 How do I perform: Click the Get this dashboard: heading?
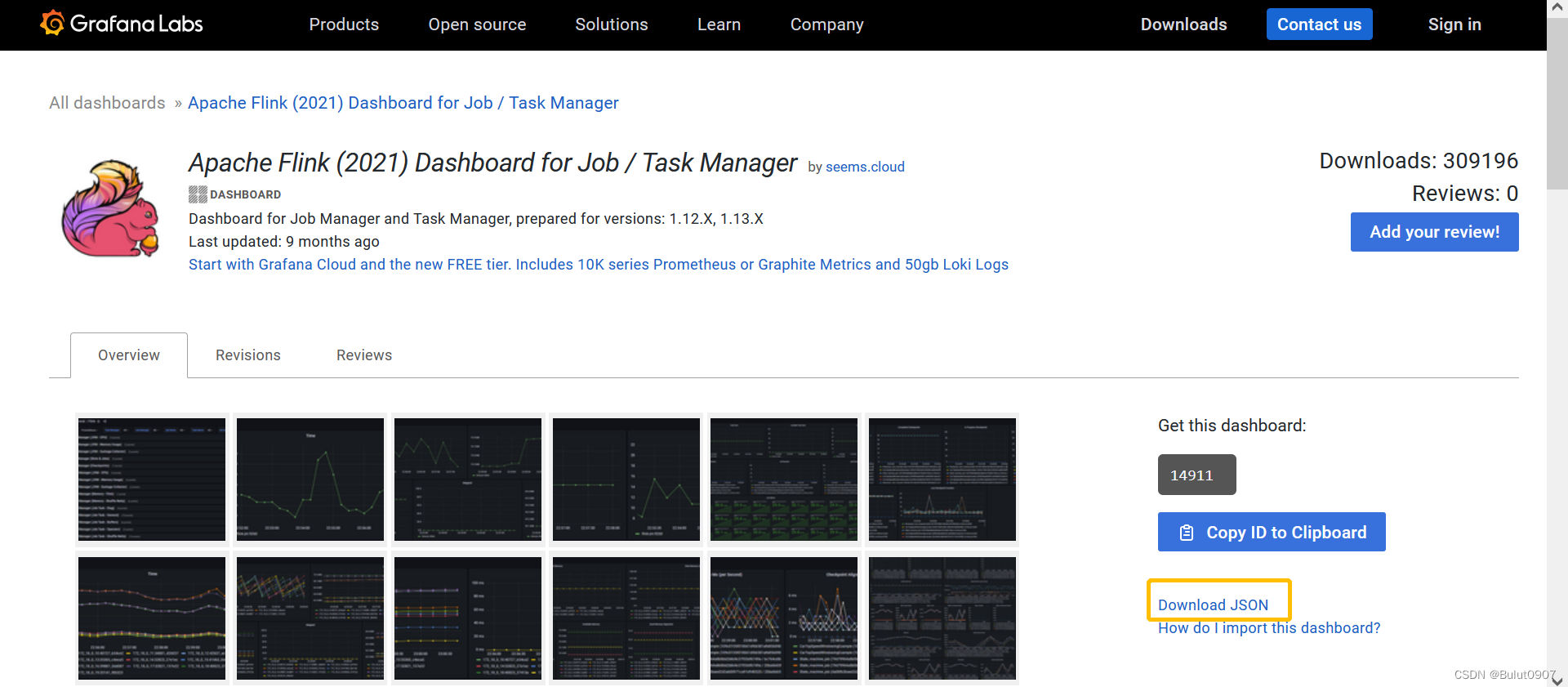(x=1232, y=426)
